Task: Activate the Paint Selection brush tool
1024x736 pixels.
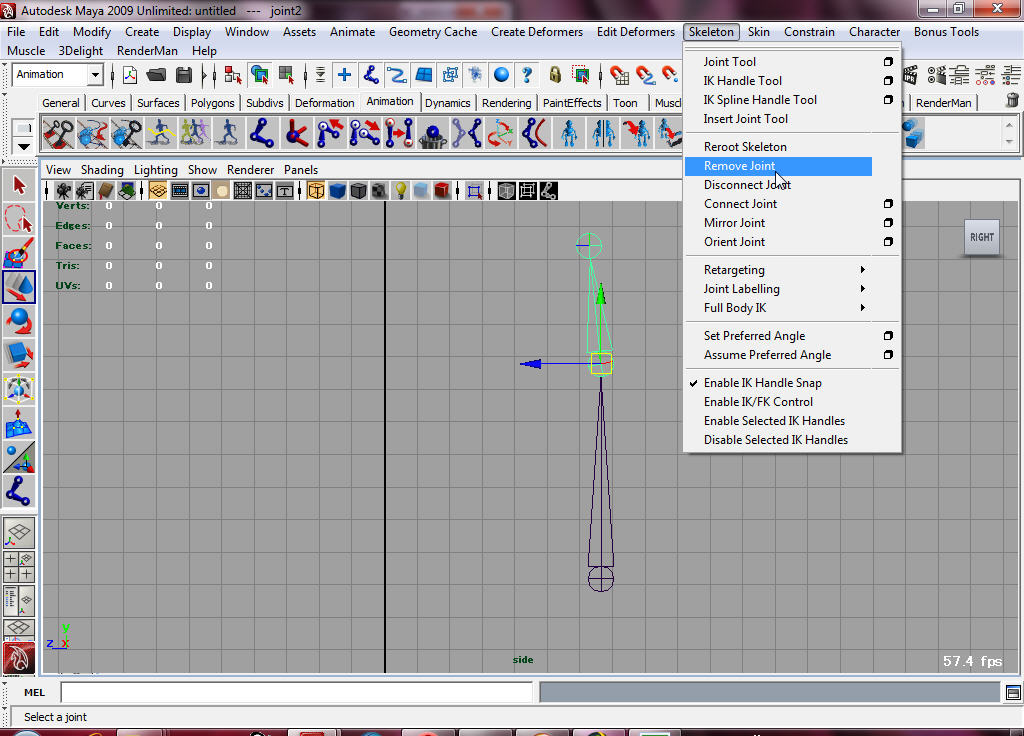Action: tap(19, 253)
